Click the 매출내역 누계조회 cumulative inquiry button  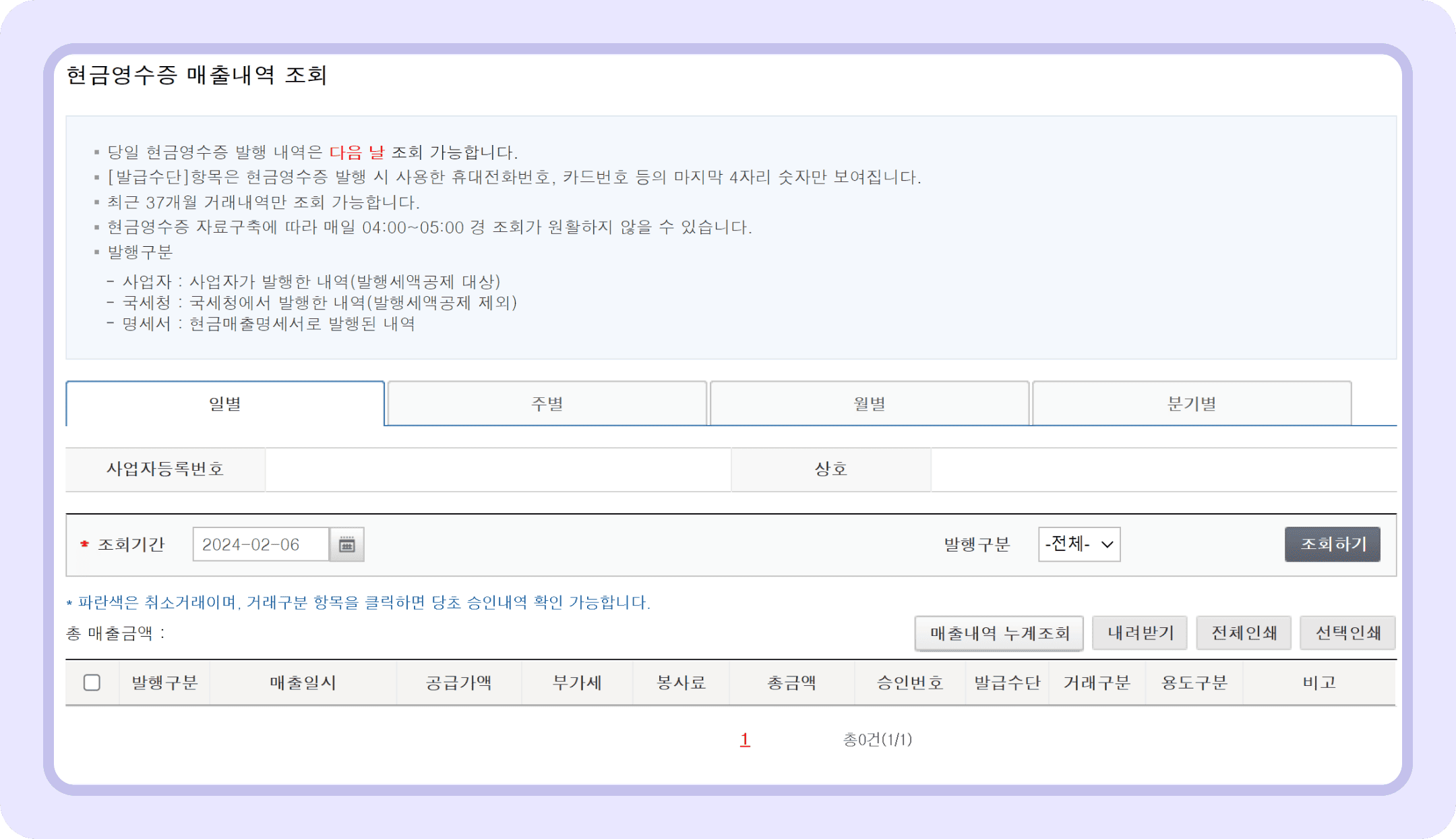(x=999, y=633)
